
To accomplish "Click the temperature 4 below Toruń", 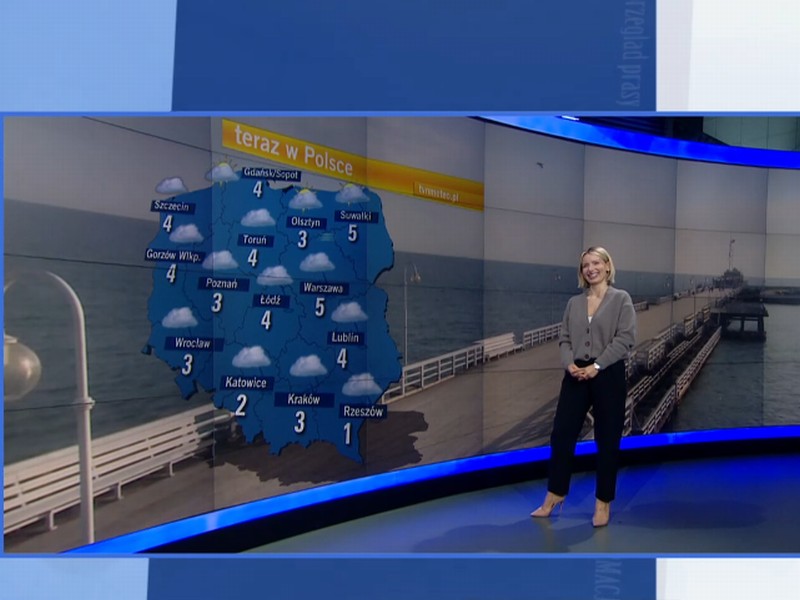I will click(x=253, y=258).
